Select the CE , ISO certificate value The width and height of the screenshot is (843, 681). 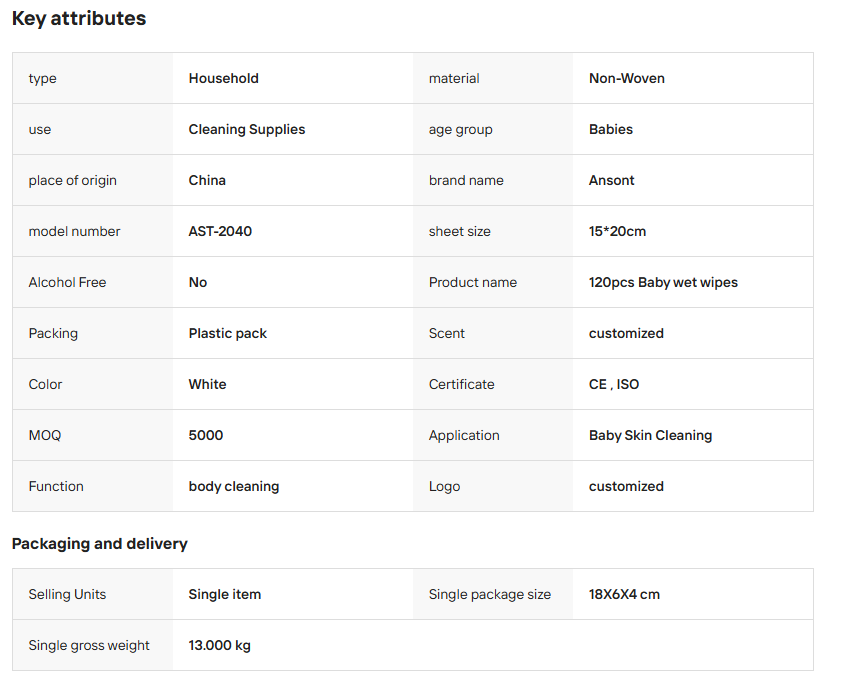(614, 385)
